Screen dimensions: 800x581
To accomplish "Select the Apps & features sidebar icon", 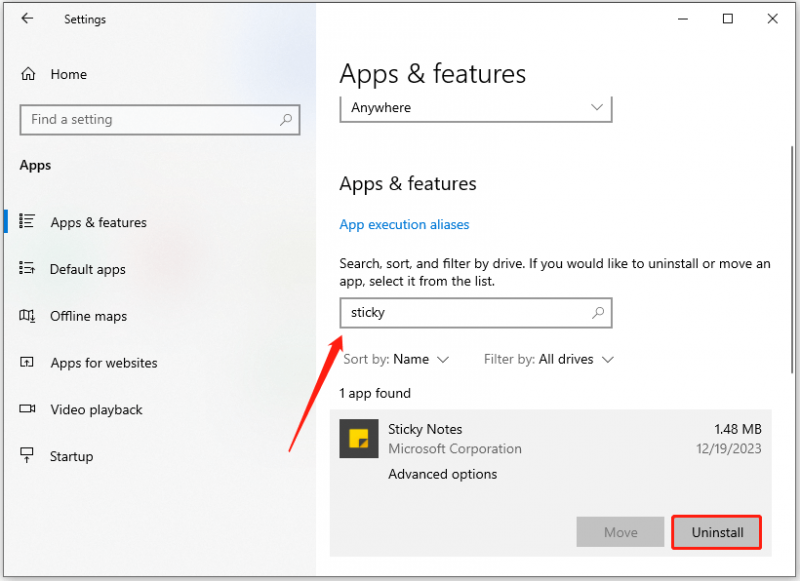I will pos(27,221).
